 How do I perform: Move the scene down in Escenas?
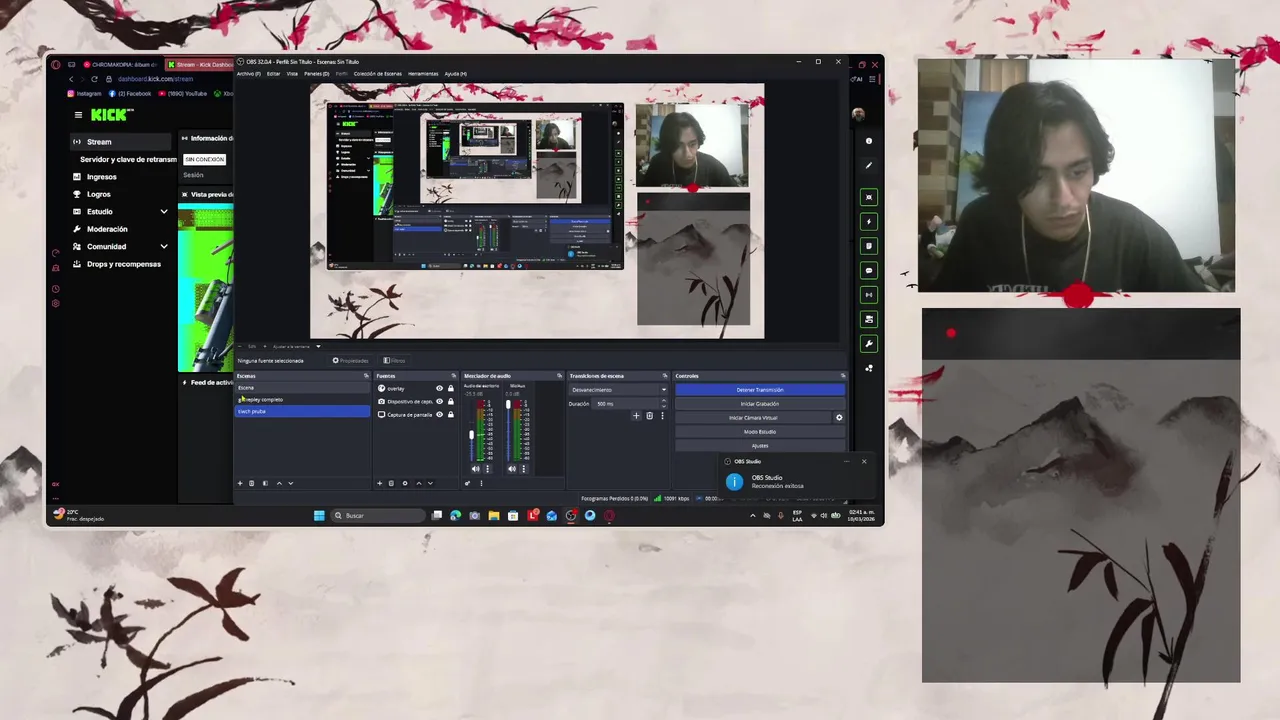pos(291,483)
